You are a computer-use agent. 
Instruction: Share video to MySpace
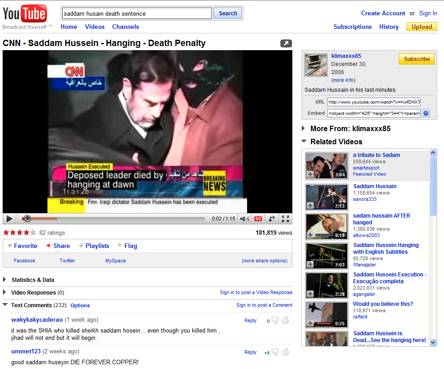pos(115,261)
